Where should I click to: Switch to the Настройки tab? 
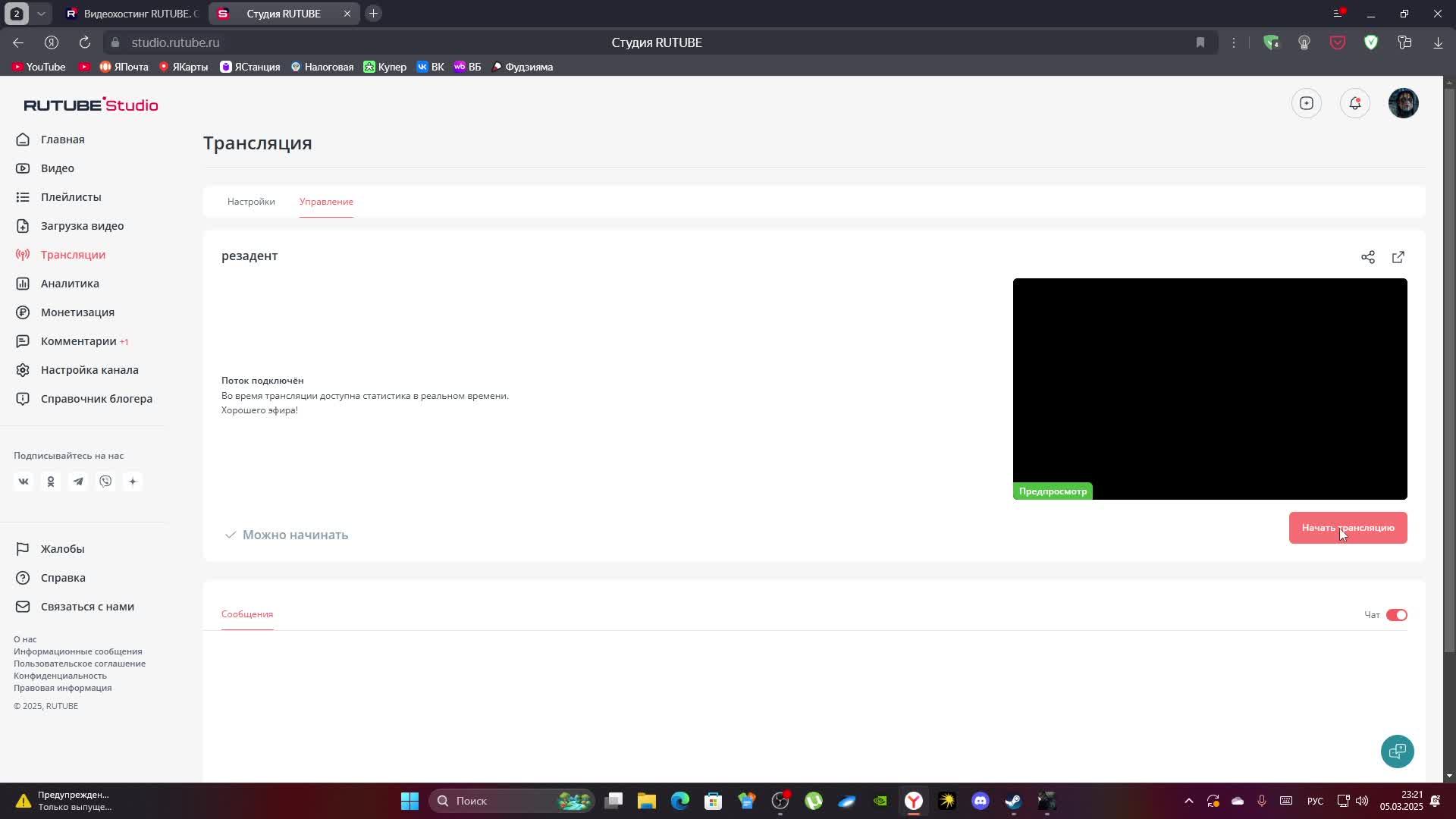coord(251,202)
